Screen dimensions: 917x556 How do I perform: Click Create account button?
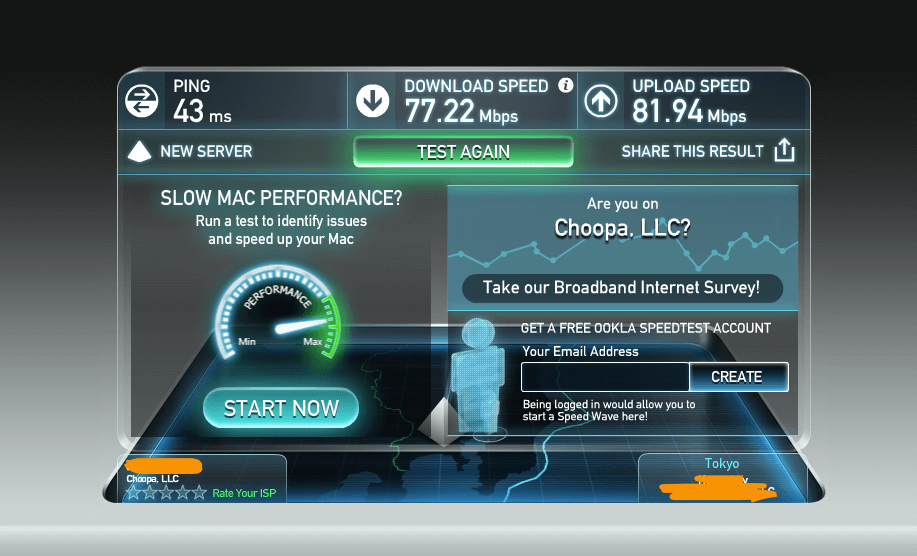coord(739,377)
